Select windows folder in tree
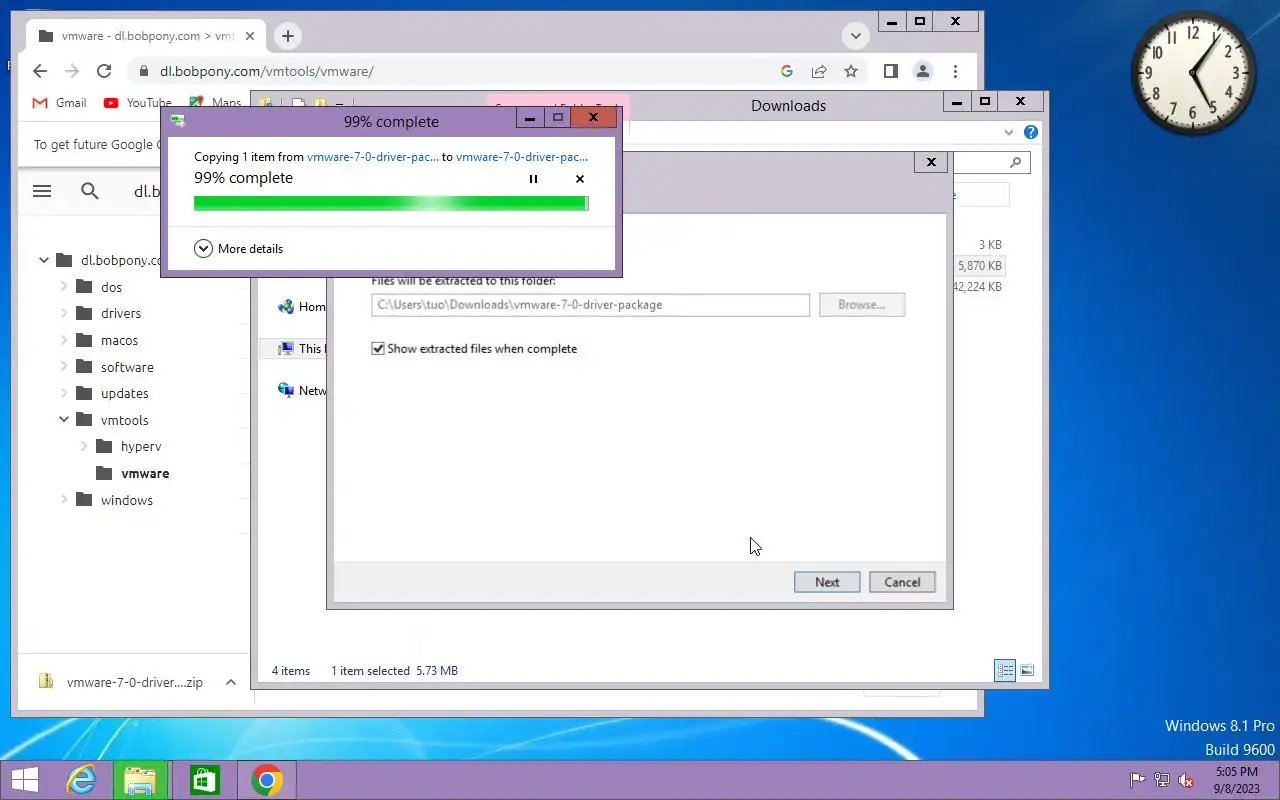 click(x=127, y=500)
